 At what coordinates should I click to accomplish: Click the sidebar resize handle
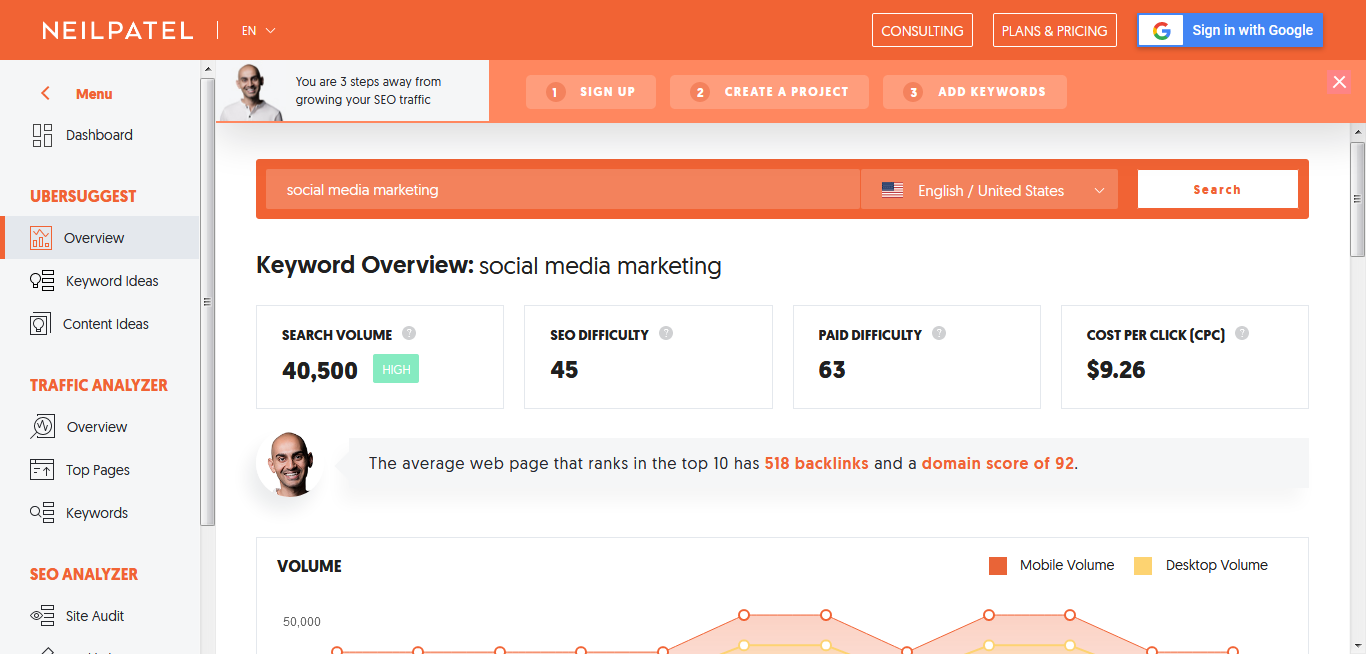(x=207, y=301)
